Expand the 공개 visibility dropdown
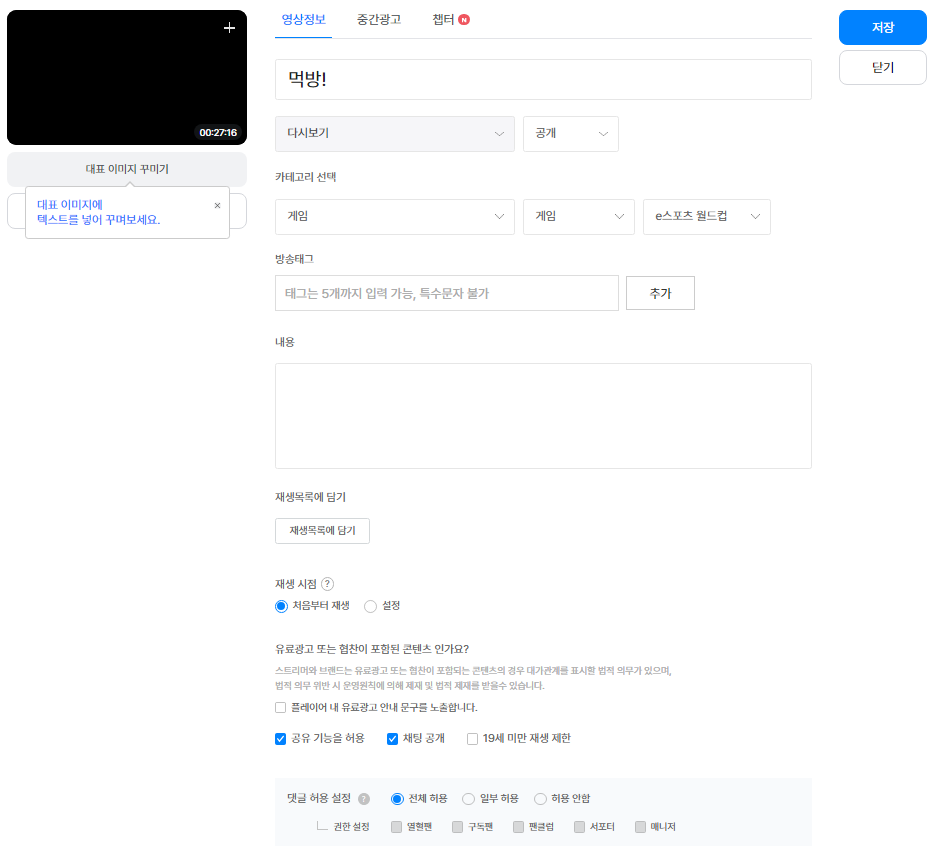Viewport: 935px width, 856px height. click(570, 134)
